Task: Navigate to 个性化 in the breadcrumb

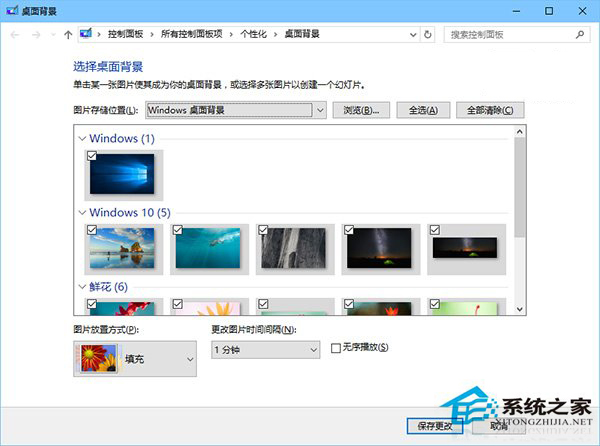Action: point(253,34)
